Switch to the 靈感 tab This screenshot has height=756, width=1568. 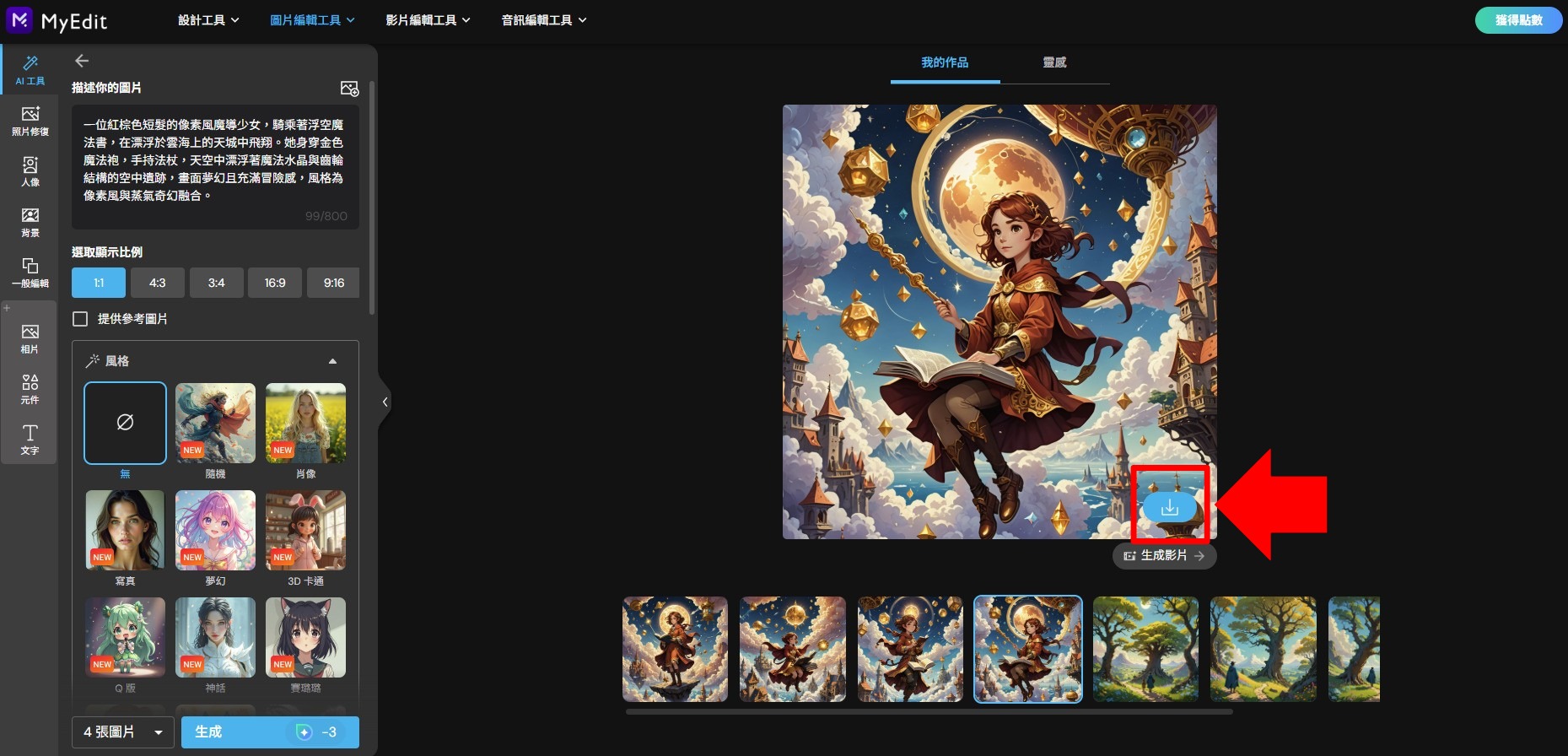1054,62
